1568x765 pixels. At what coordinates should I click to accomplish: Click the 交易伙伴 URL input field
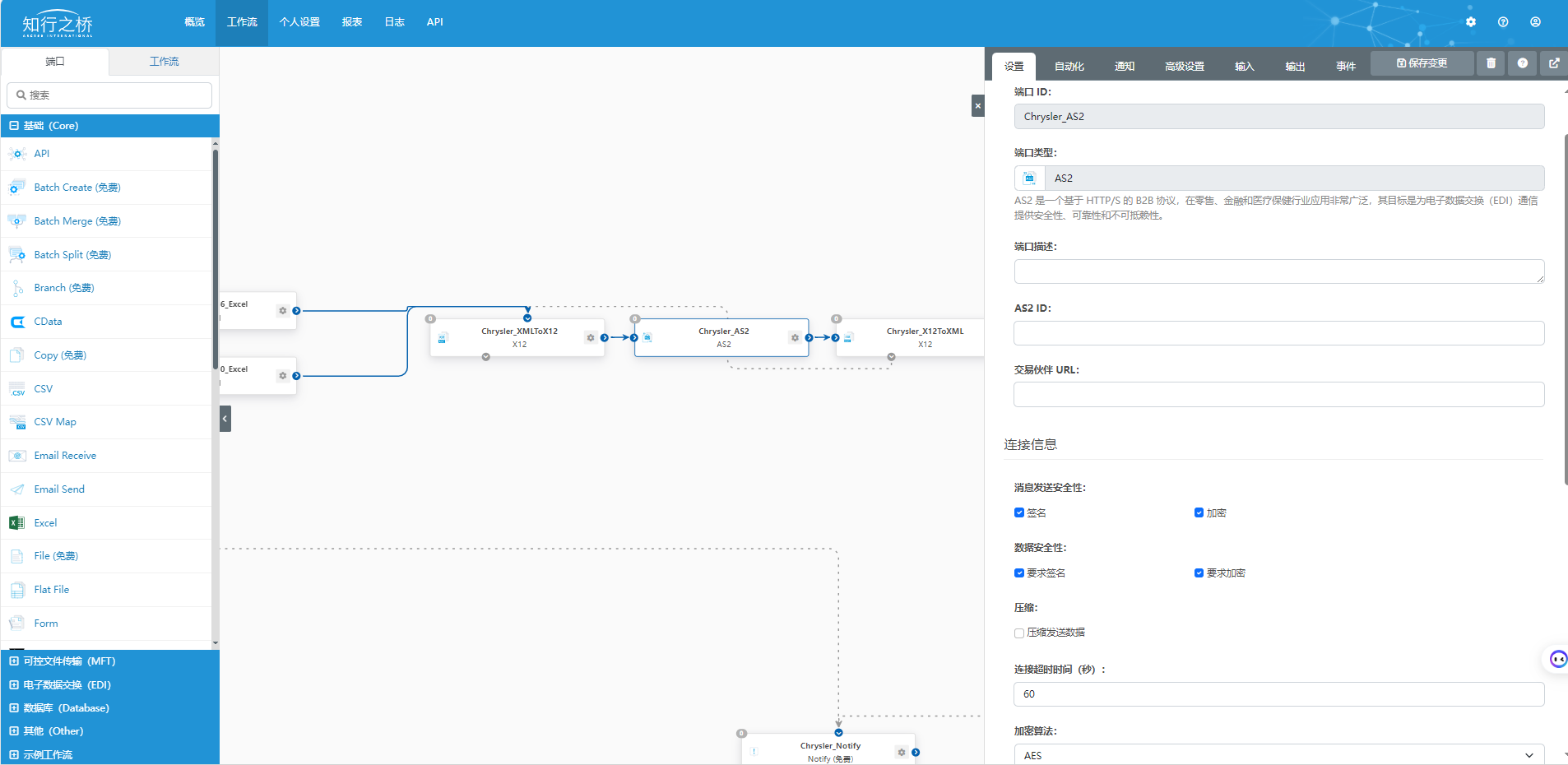point(1278,395)
